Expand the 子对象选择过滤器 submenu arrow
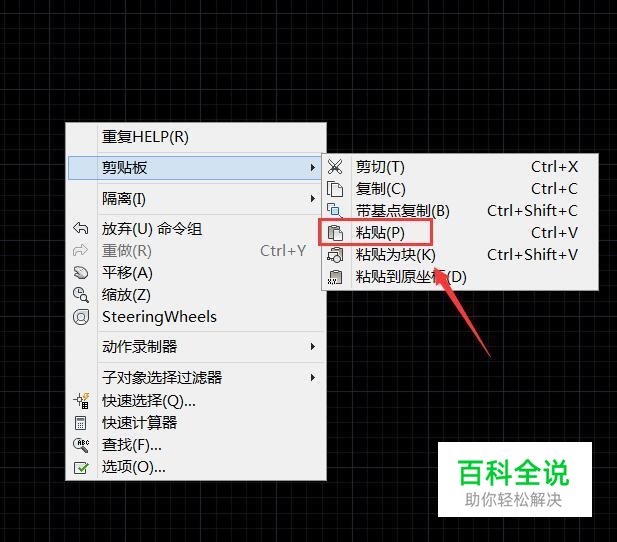The image size is (617, 542). pyautogui.click(x=313, y=377)
